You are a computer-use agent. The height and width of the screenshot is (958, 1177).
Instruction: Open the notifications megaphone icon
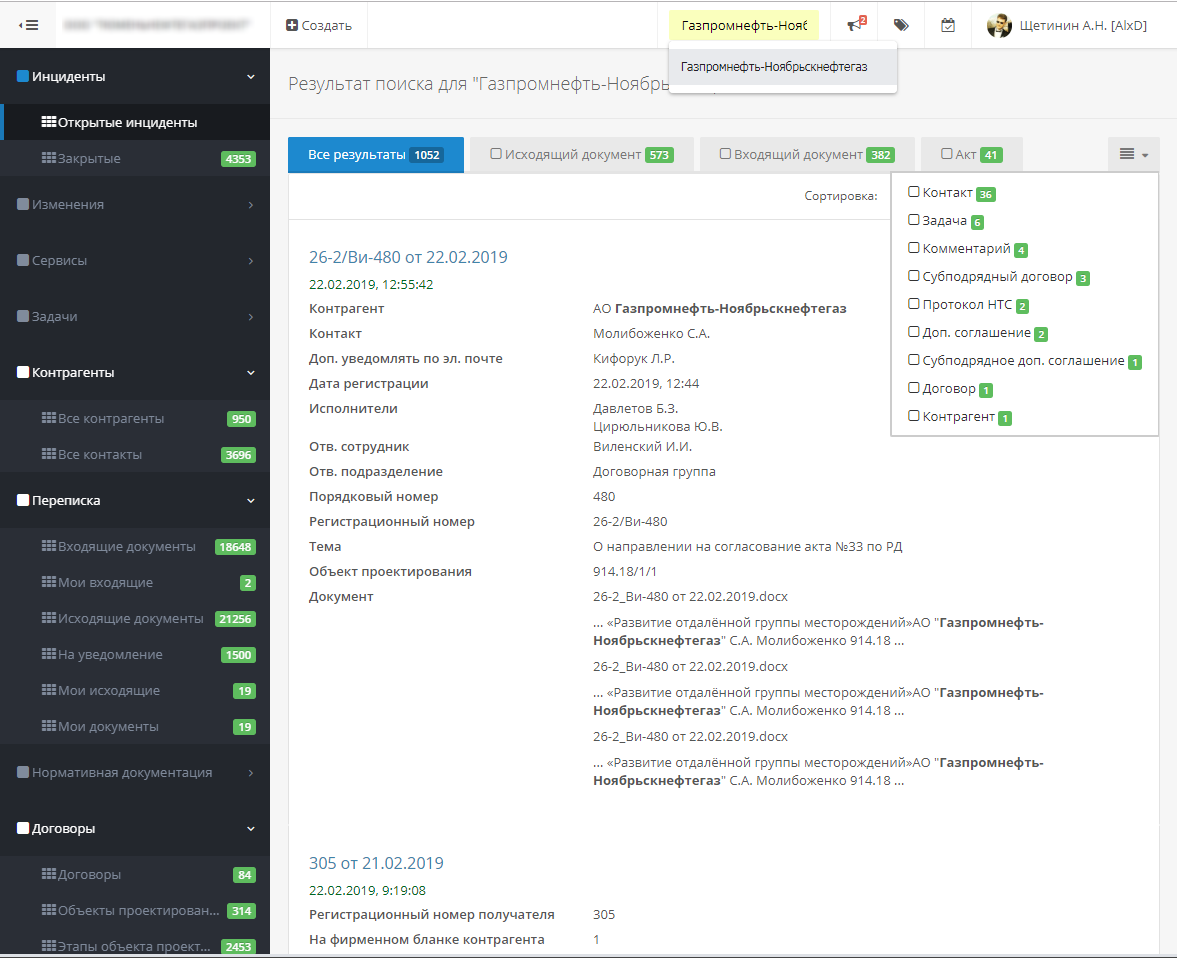pyautogui.click(x=856, y=25)
